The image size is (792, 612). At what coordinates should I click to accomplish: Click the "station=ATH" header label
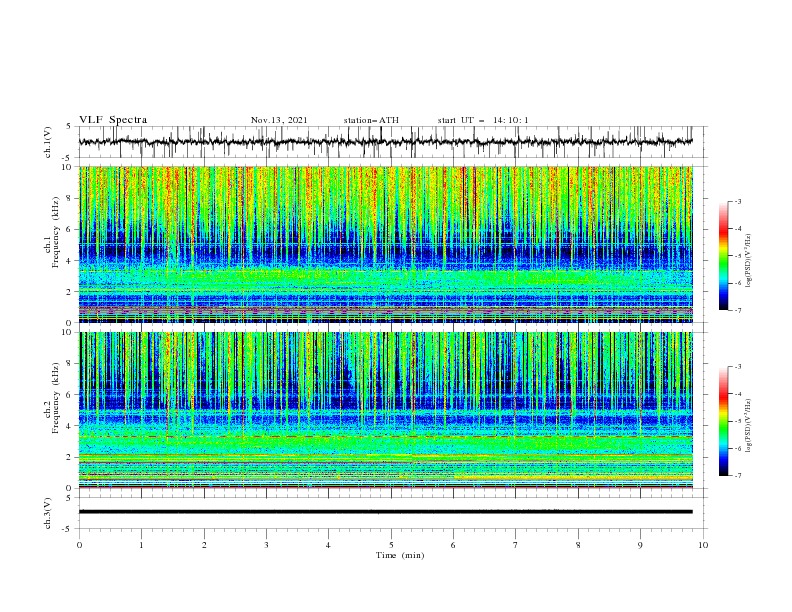371,120
